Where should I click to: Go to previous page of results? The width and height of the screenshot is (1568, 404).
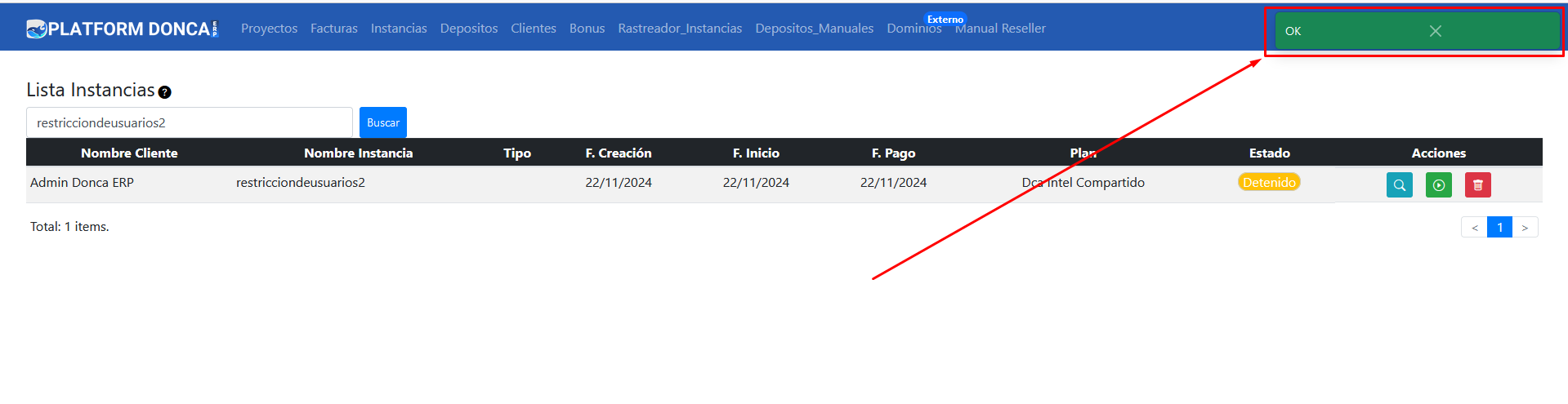click(1474, 228)
